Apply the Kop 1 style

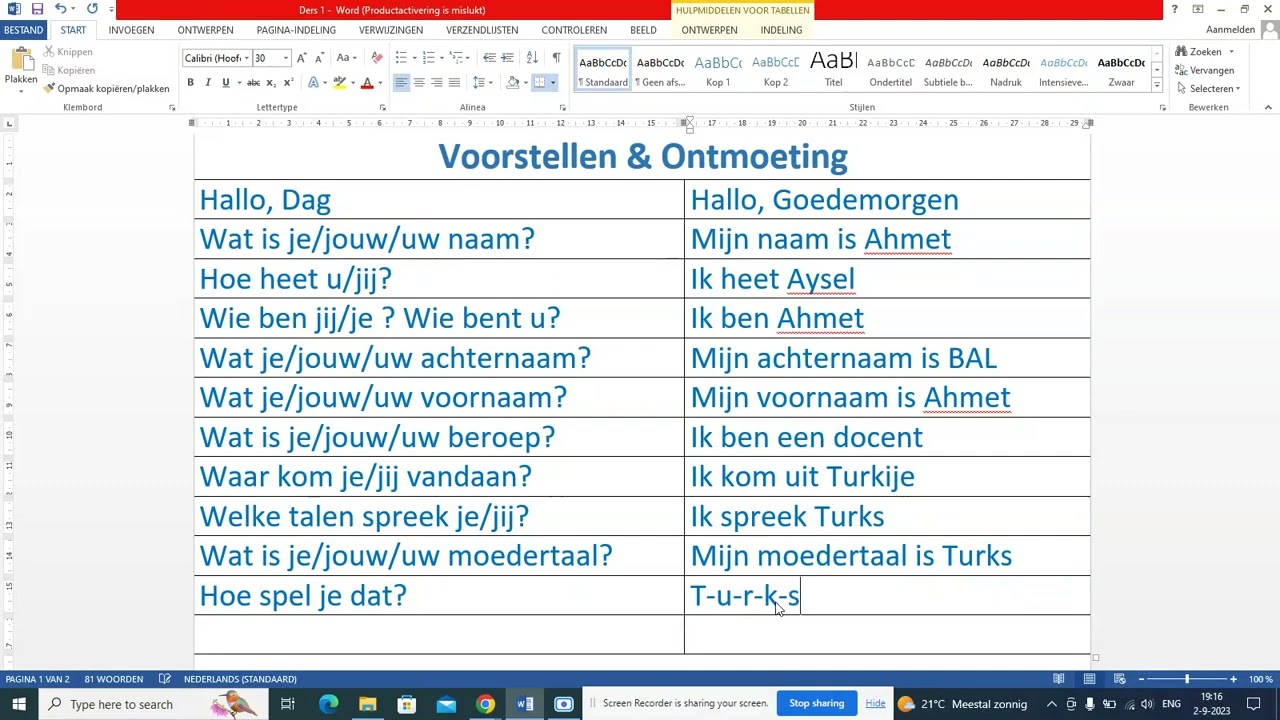(x=718, y=70)
